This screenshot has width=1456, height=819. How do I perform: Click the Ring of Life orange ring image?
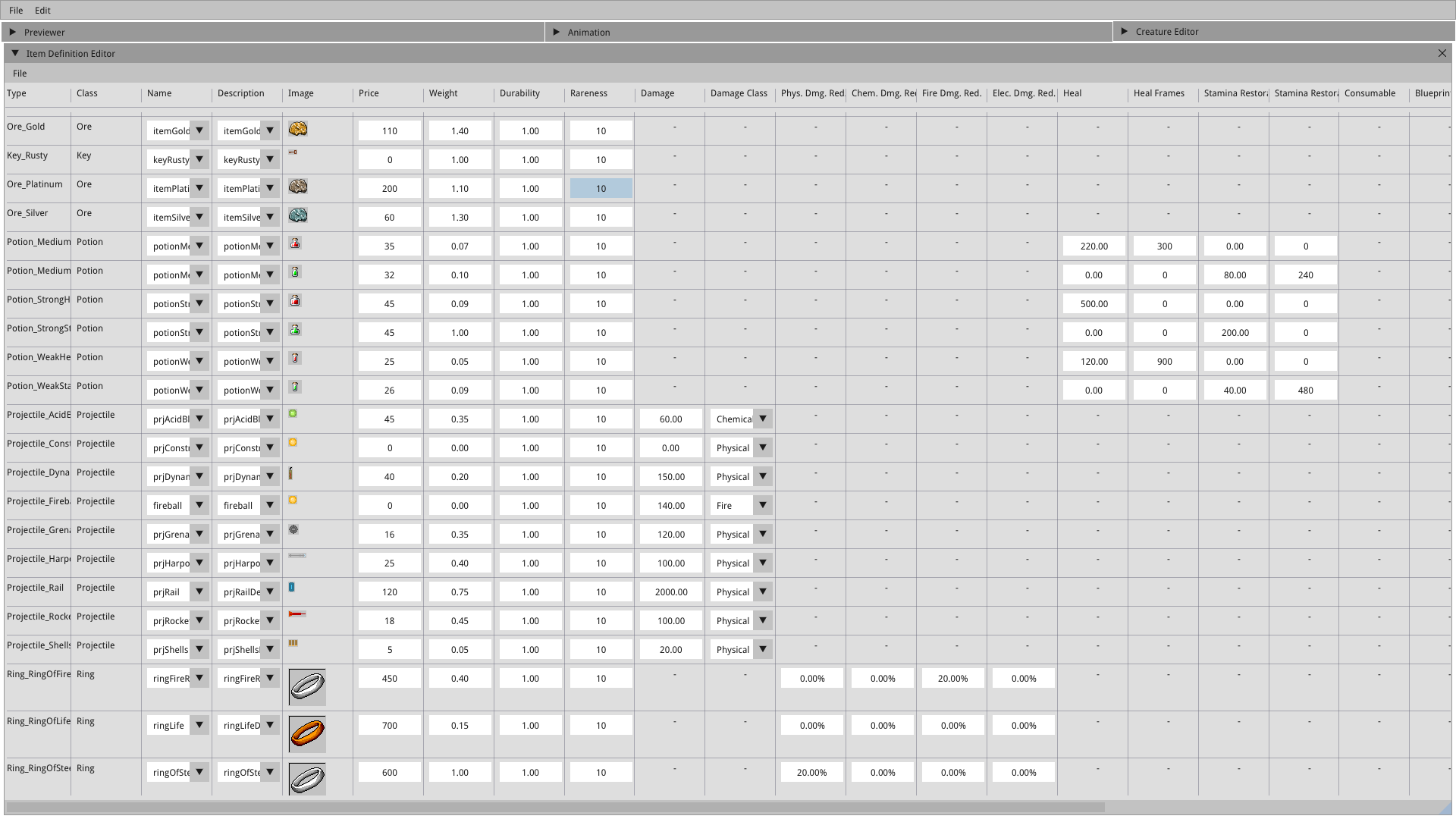coord(307,733)
